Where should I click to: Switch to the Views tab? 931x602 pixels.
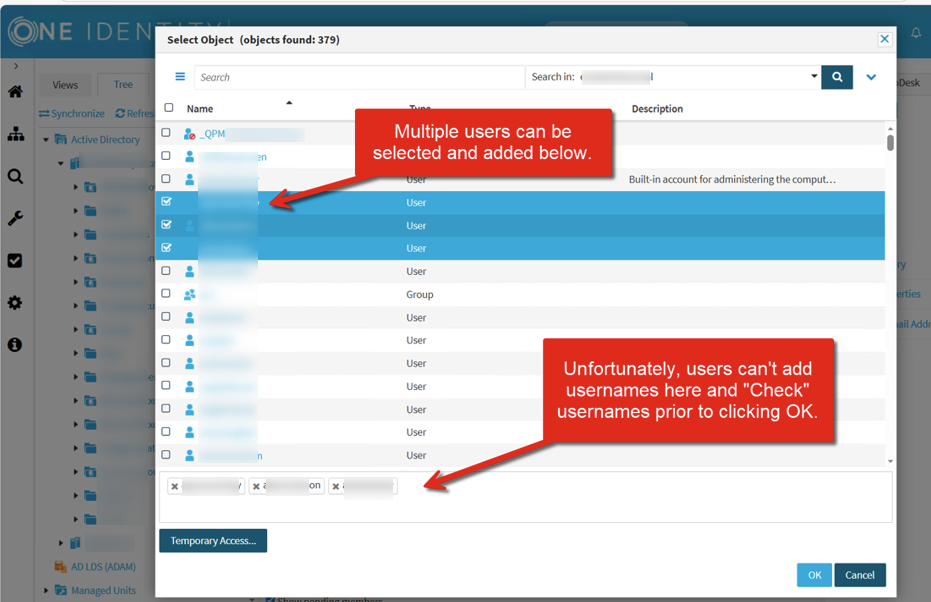pos(65,85)
